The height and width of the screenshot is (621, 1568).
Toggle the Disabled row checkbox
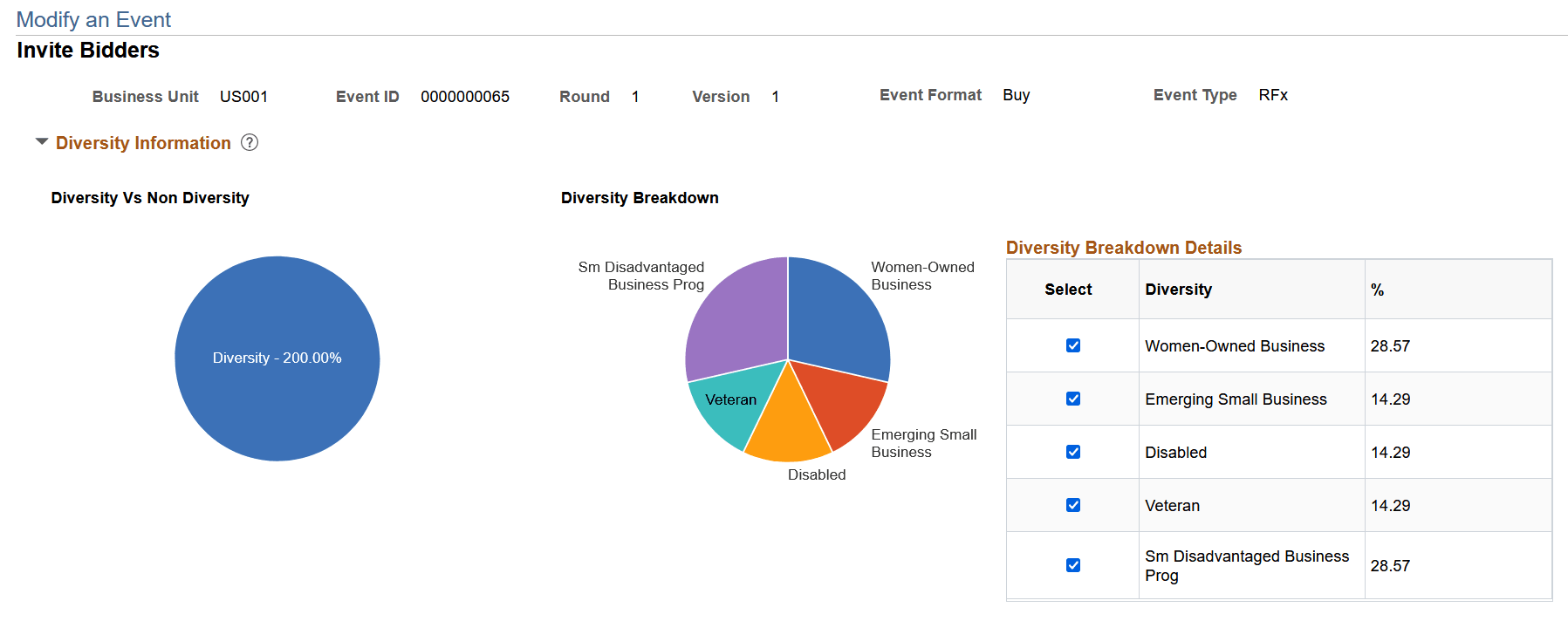point(1073,452)
